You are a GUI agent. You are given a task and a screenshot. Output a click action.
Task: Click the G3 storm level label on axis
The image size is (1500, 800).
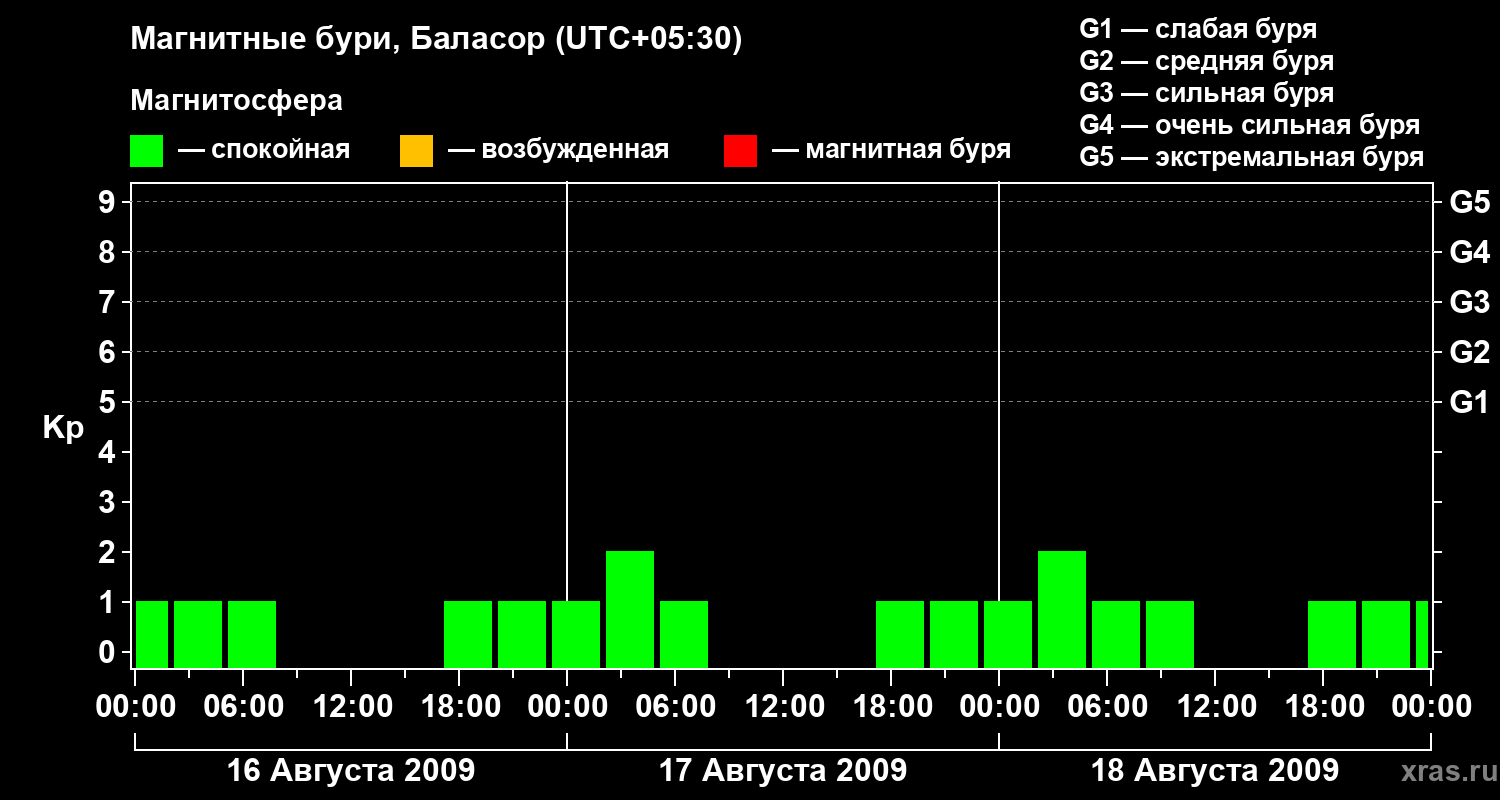point(1469,302)
